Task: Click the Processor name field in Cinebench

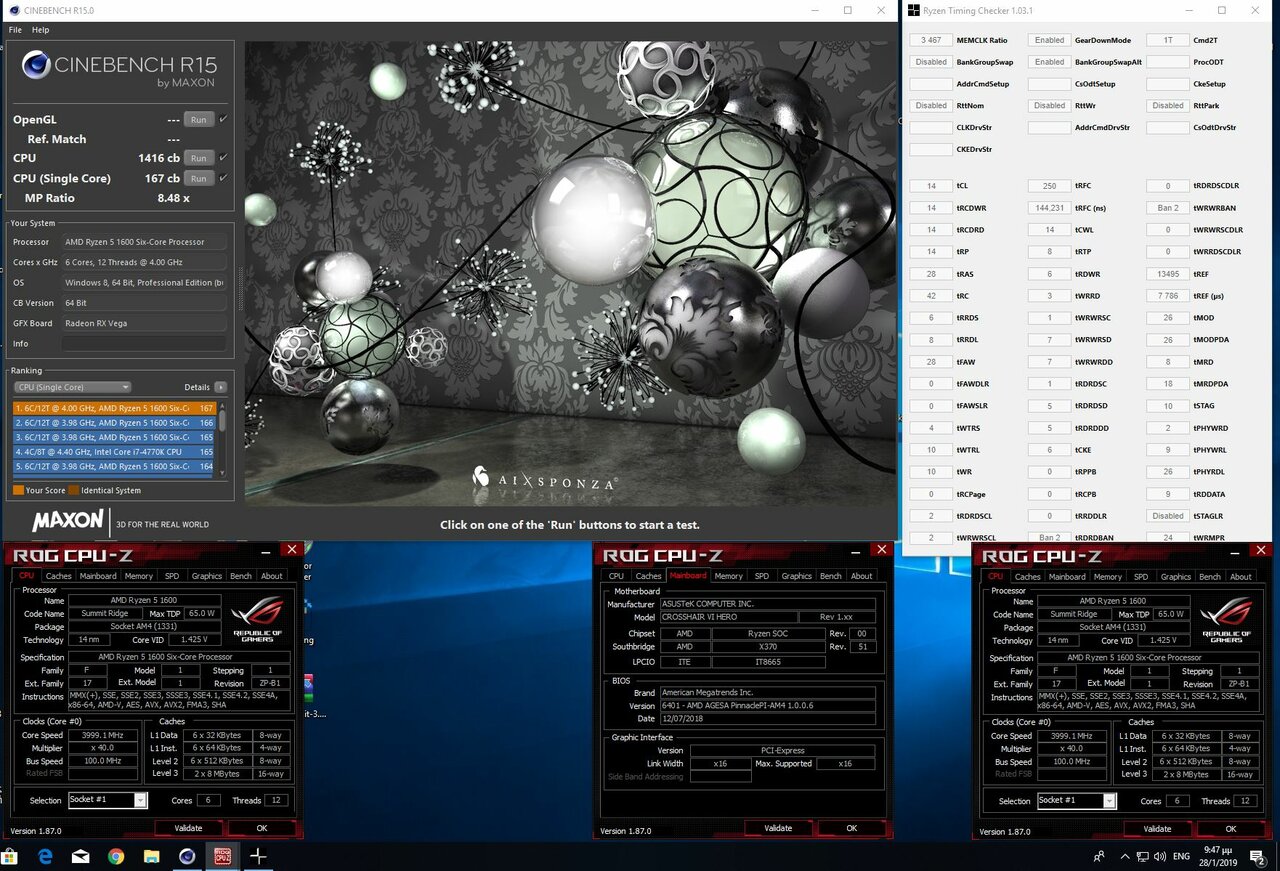Action: point(144,242)
